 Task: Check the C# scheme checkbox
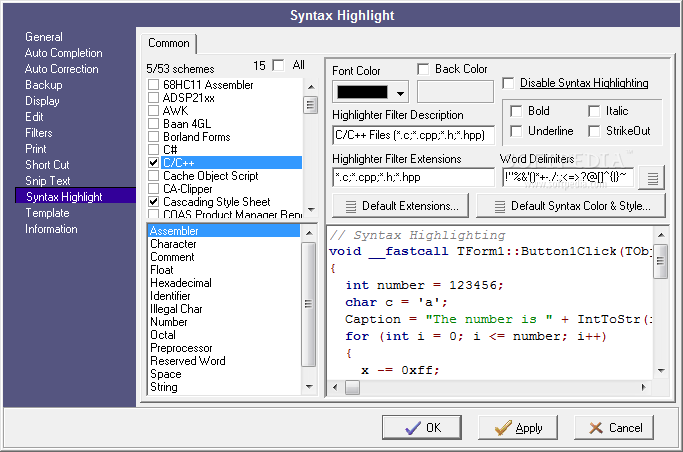[153, 149]
